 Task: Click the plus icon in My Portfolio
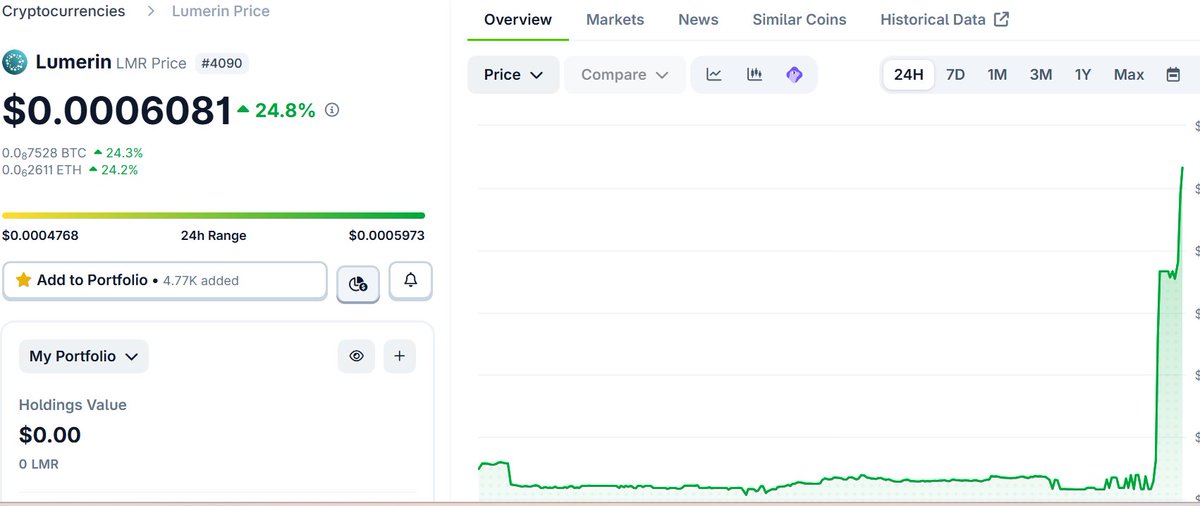[x=399, y=356]
